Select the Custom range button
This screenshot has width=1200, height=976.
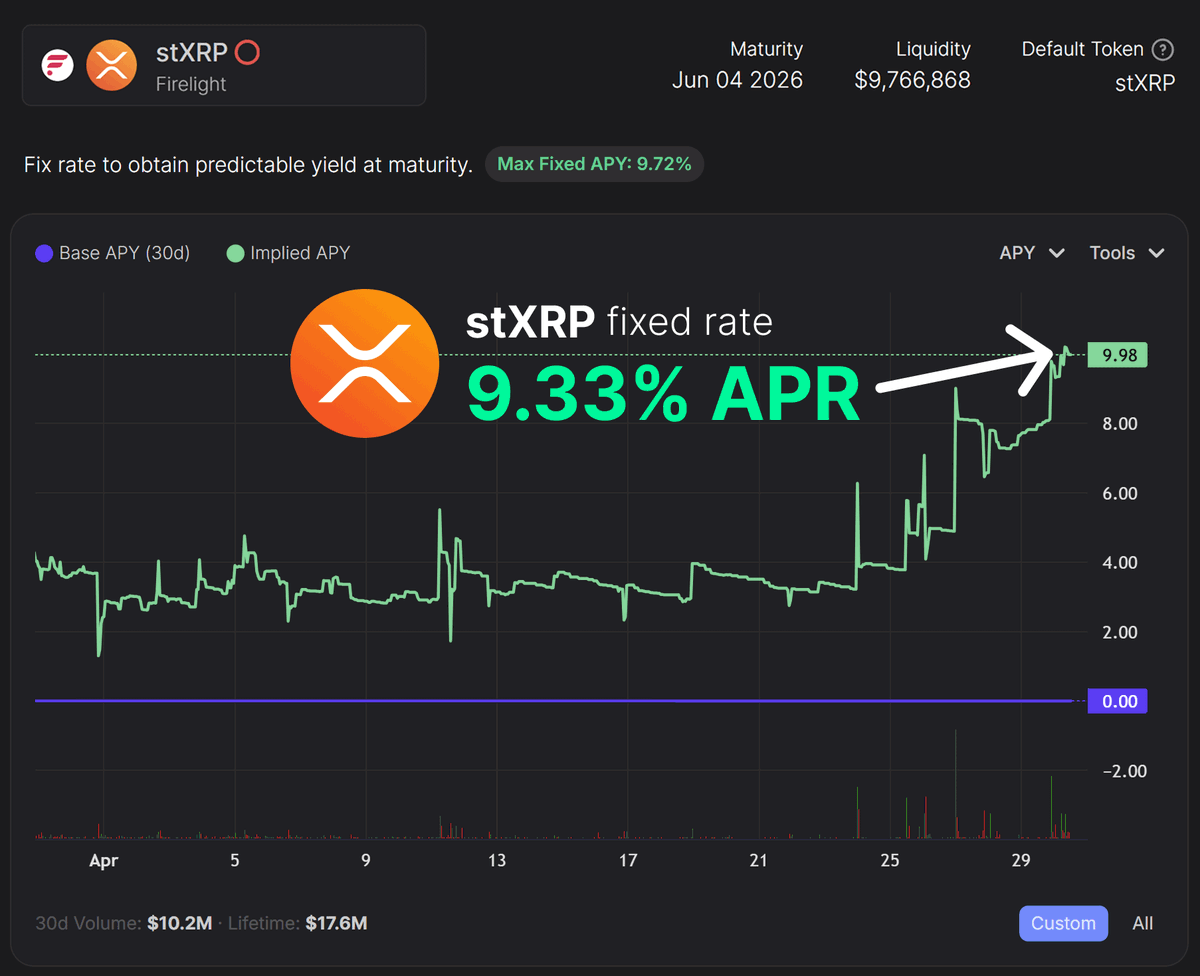[1063, 923]
